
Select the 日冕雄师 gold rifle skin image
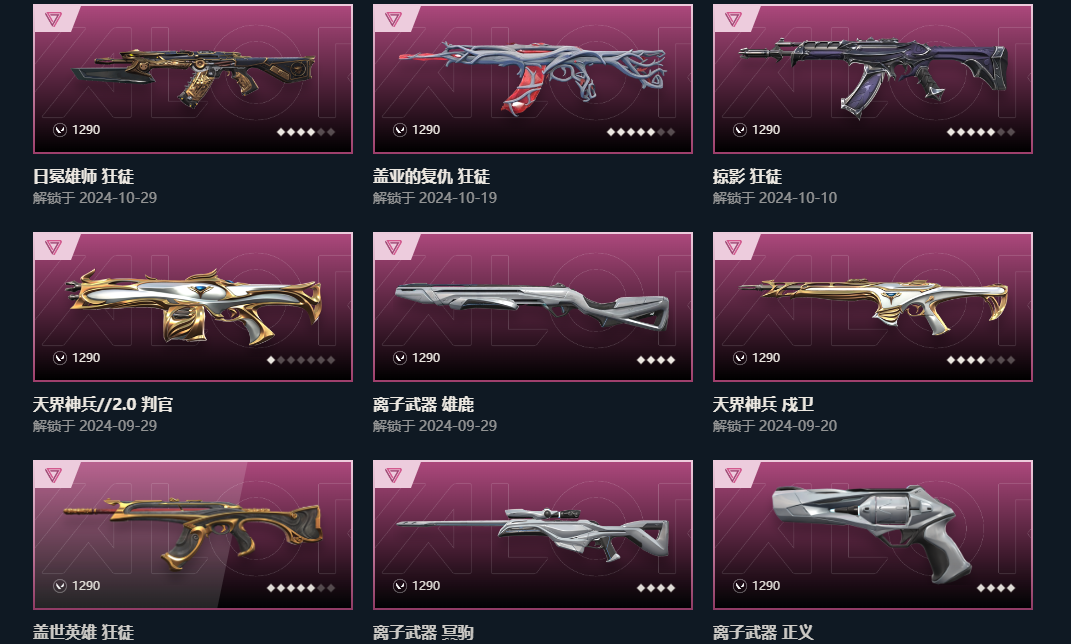click(x=193, y=75)
